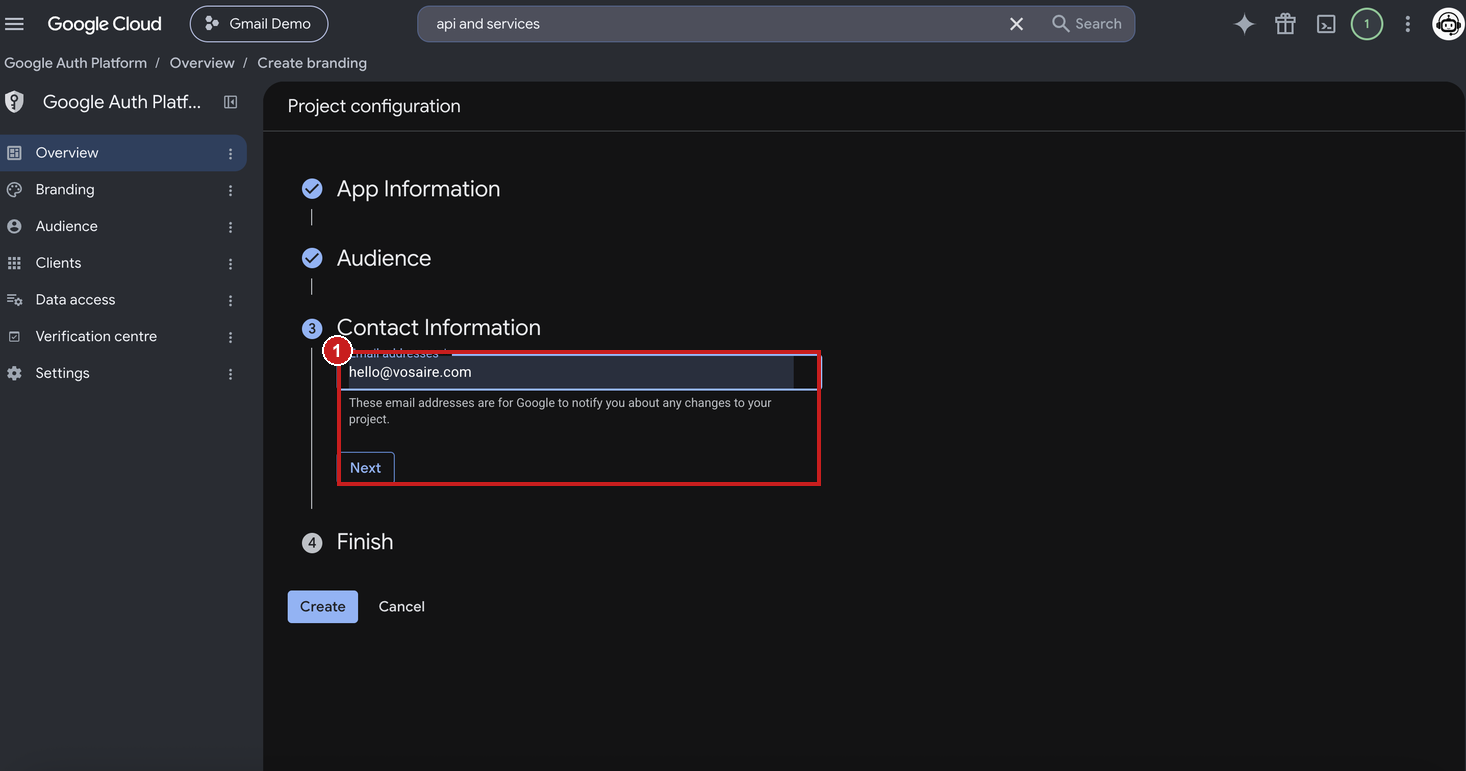This screenshot has width=1466, height=771.
Task: Click the Overview dashboard icon in sidebar
Action: [14, 153]
